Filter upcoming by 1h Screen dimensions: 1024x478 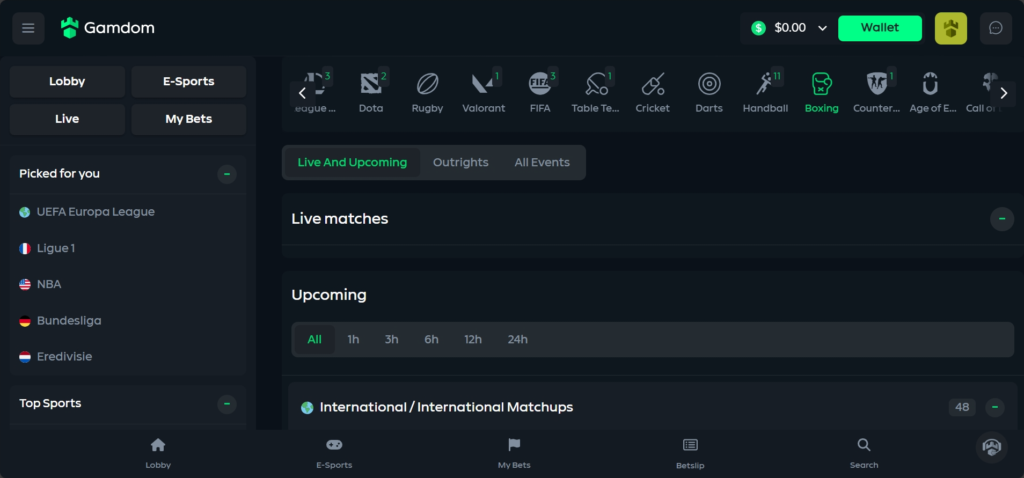pos(353,340)
